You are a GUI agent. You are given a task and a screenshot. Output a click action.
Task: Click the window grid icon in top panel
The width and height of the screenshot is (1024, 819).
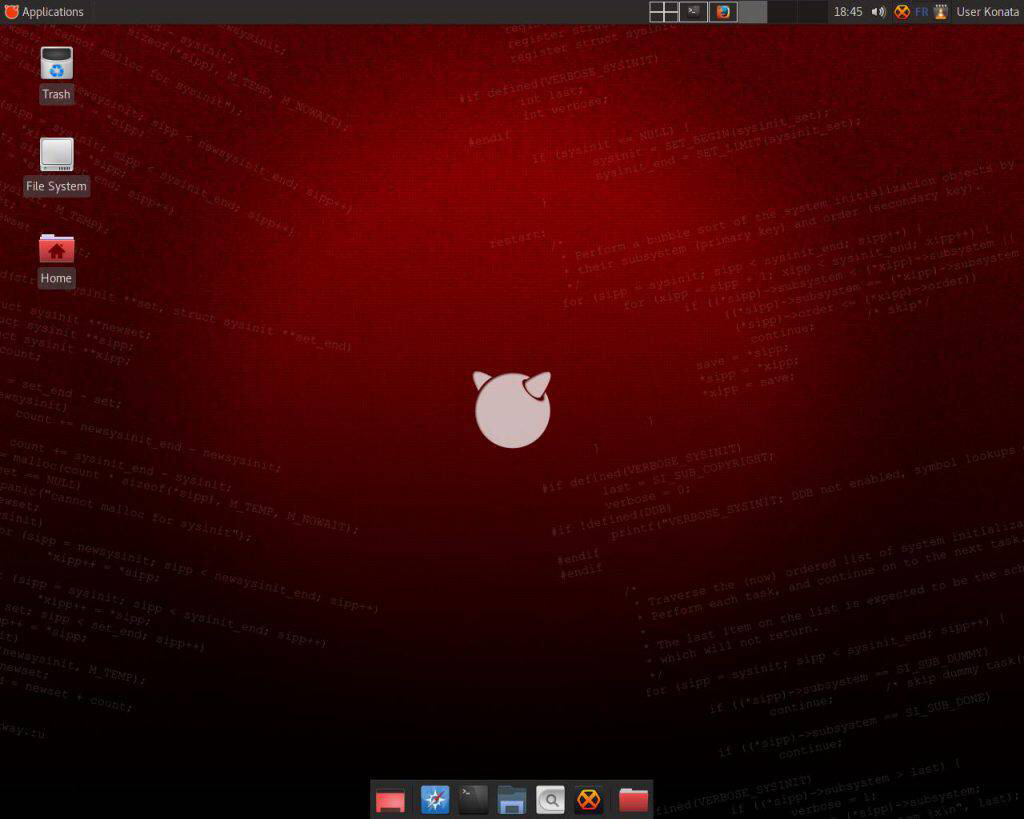point(664,12)
